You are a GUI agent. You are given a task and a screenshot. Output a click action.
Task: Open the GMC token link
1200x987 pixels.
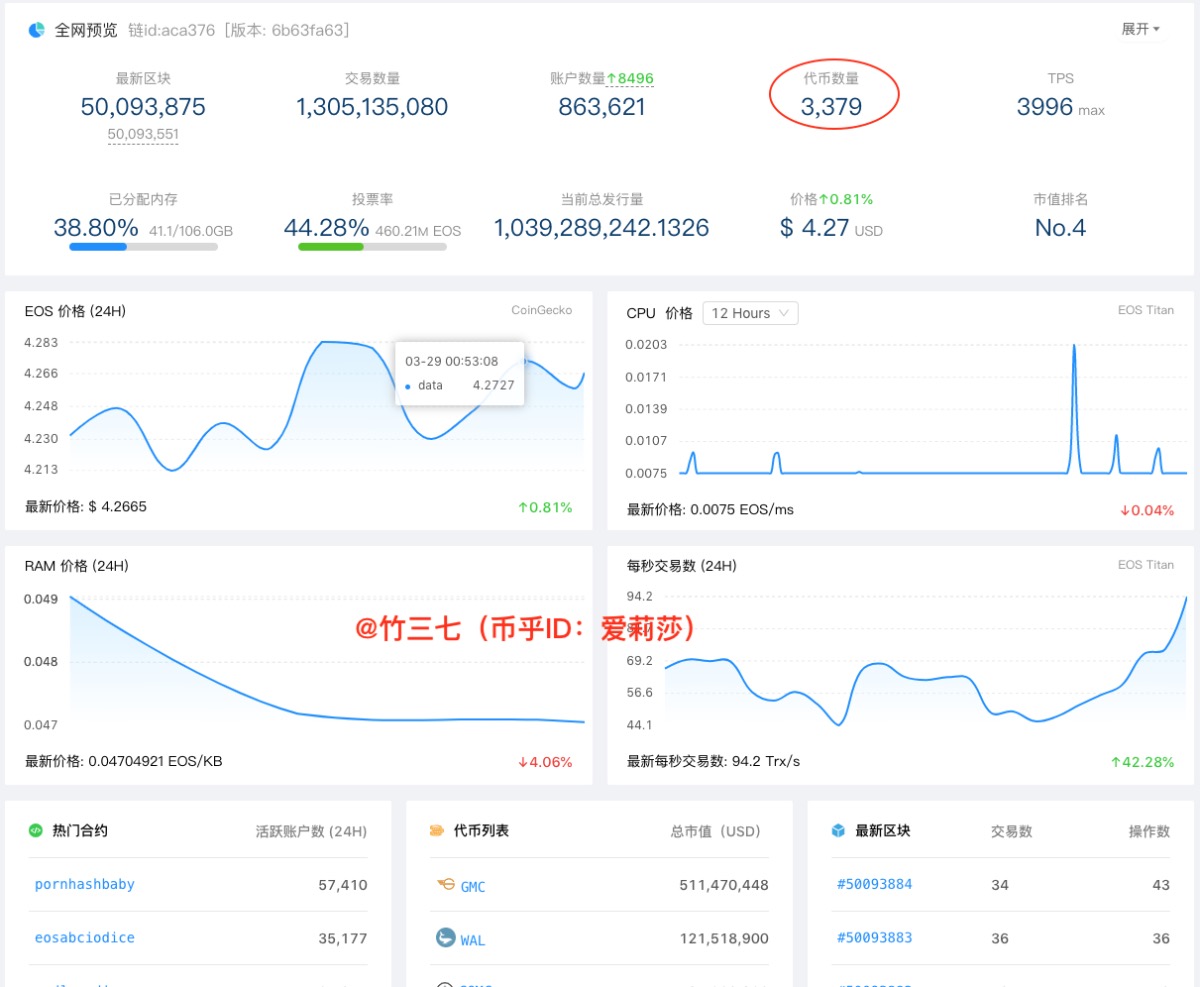pos(473,886)
